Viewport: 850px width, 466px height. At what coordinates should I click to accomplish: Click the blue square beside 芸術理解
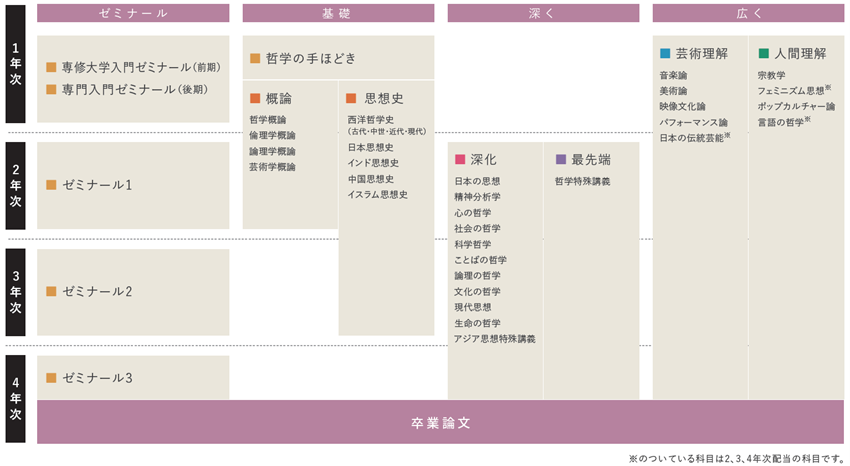pos(665,53)
